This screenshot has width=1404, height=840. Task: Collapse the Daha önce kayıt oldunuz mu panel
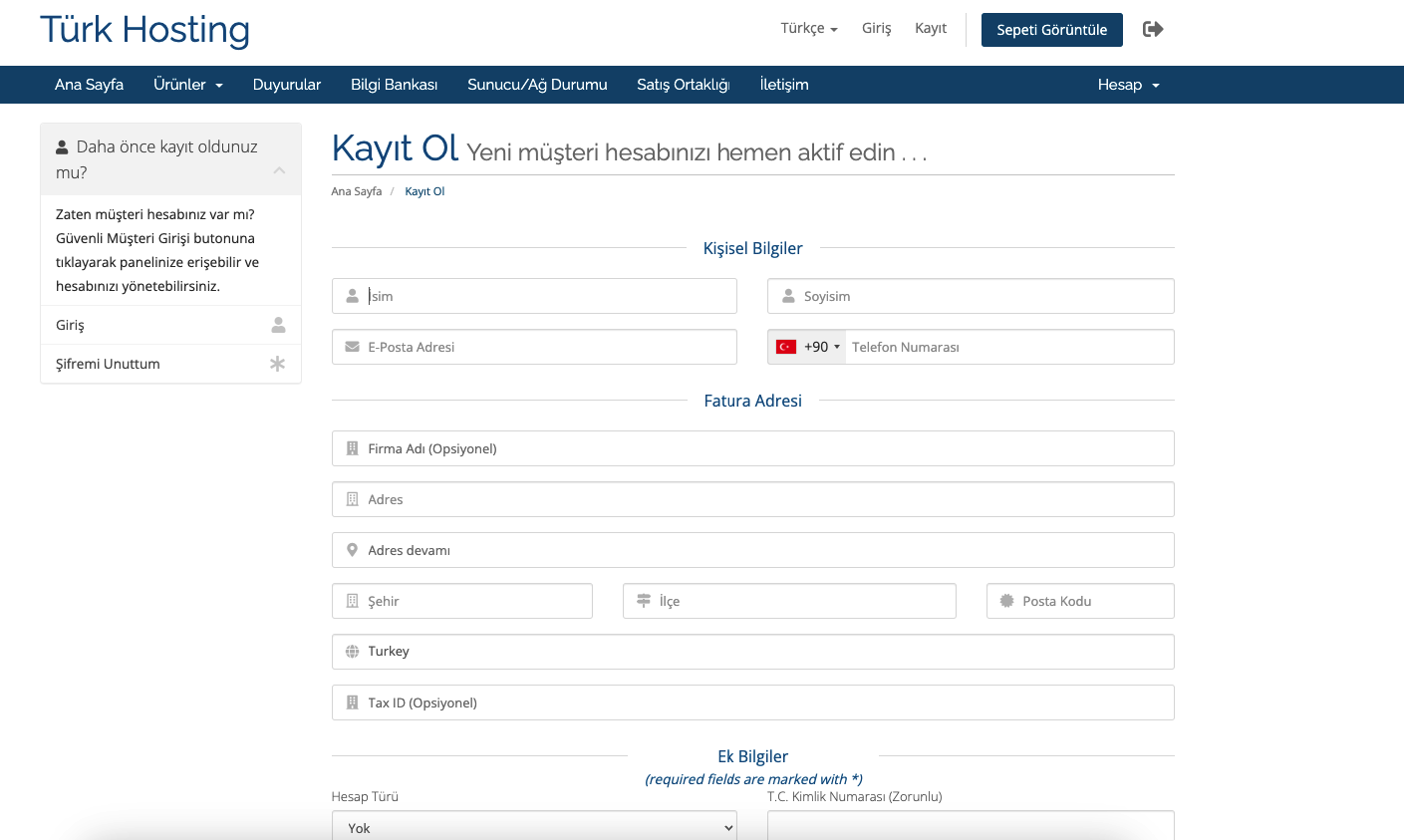[x=280, y=170]
